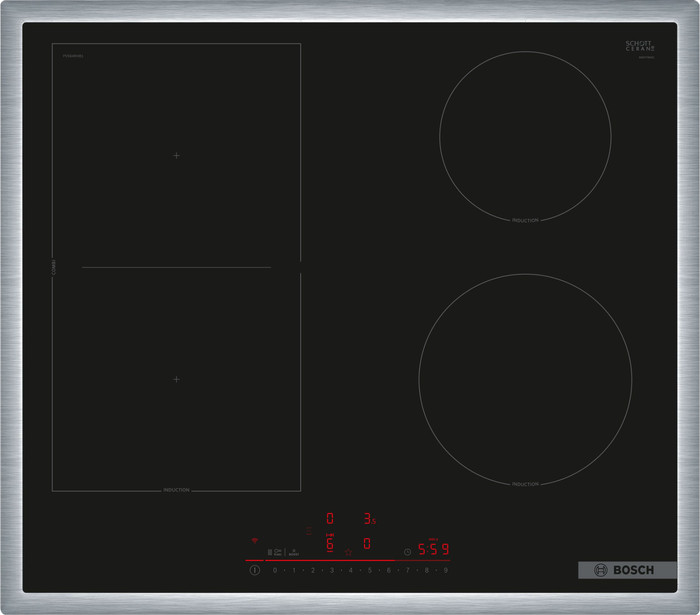Tap the red star favorite symbol
This screenshot has height=615, width=700.
[348, 552]
